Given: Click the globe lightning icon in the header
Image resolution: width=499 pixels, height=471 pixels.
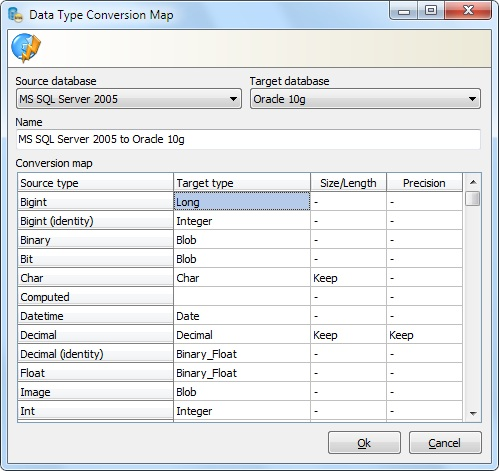Looking at the screenshot, I should [x=26, y=48].
